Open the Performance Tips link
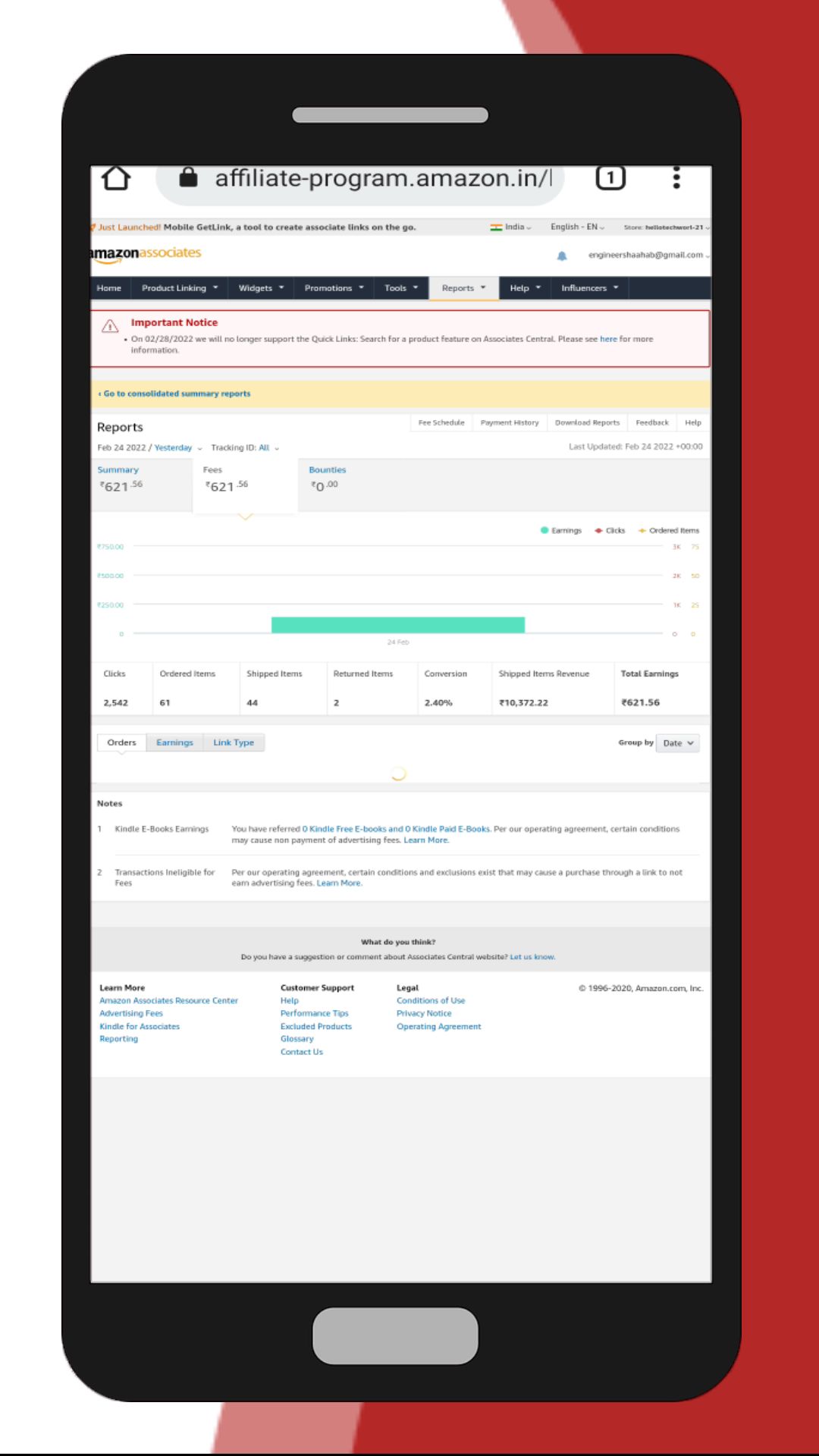 (315, 1014)
